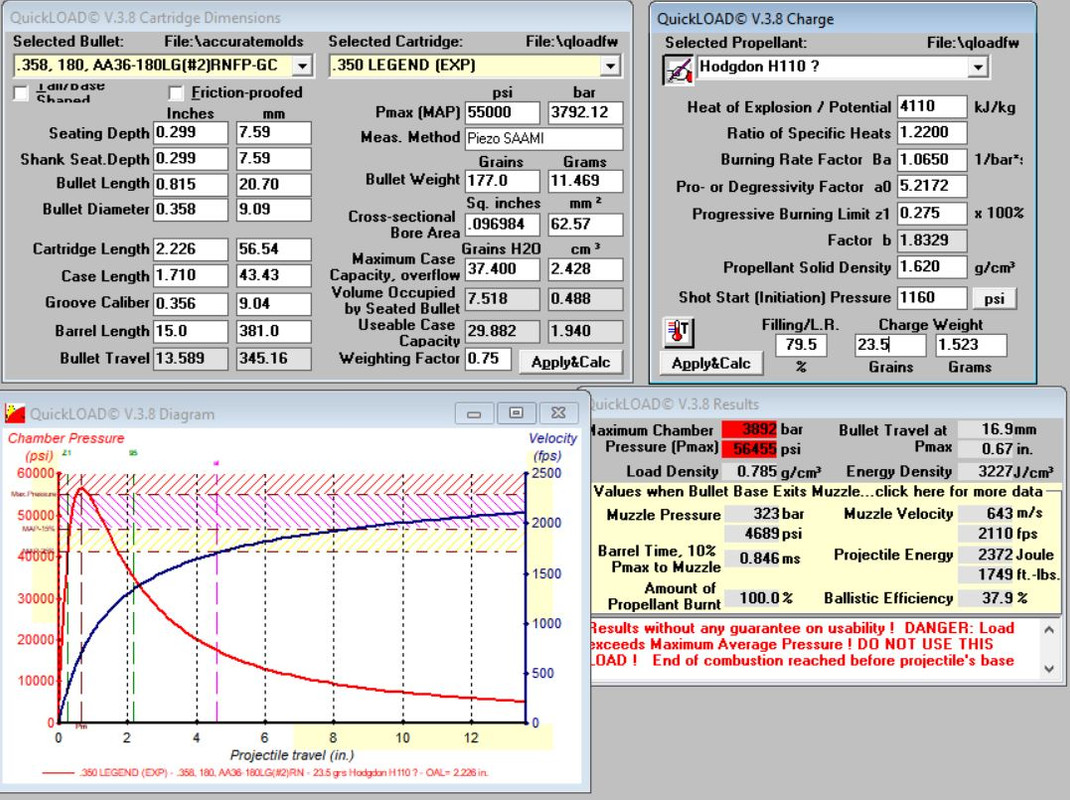Toggle the Tail/Base Shaped checkbox

(x=21, y=93)
